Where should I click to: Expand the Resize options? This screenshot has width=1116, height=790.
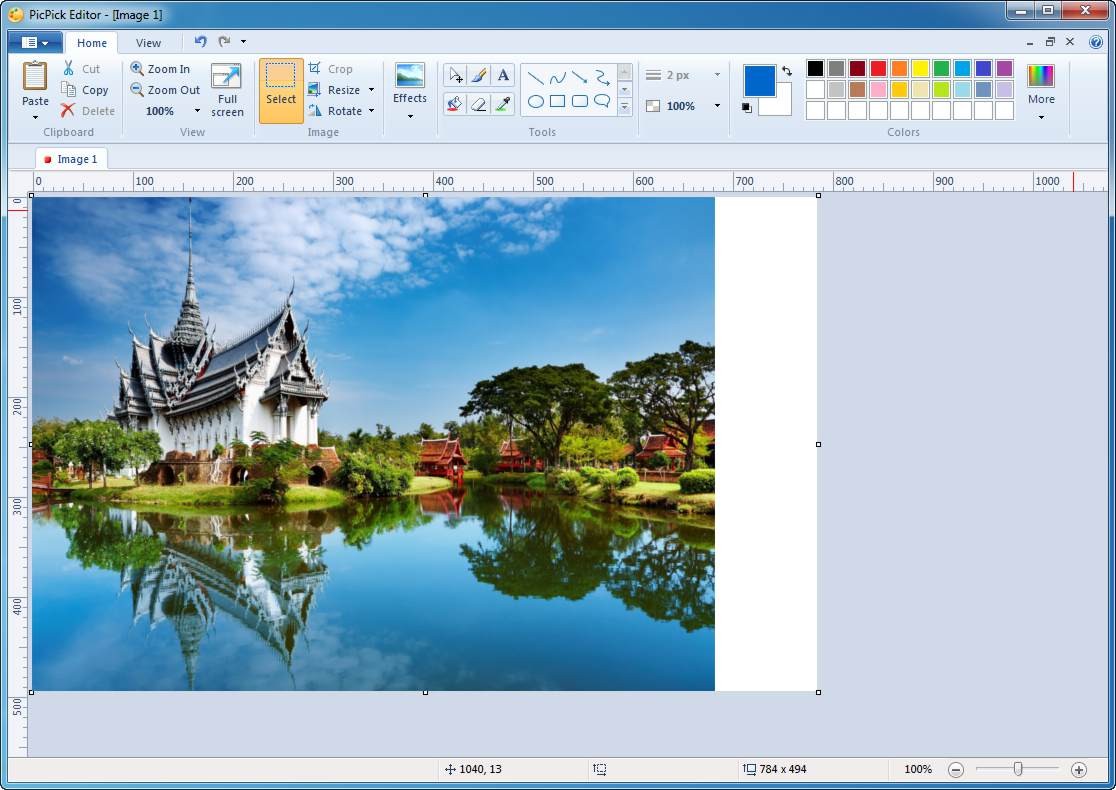370,89
